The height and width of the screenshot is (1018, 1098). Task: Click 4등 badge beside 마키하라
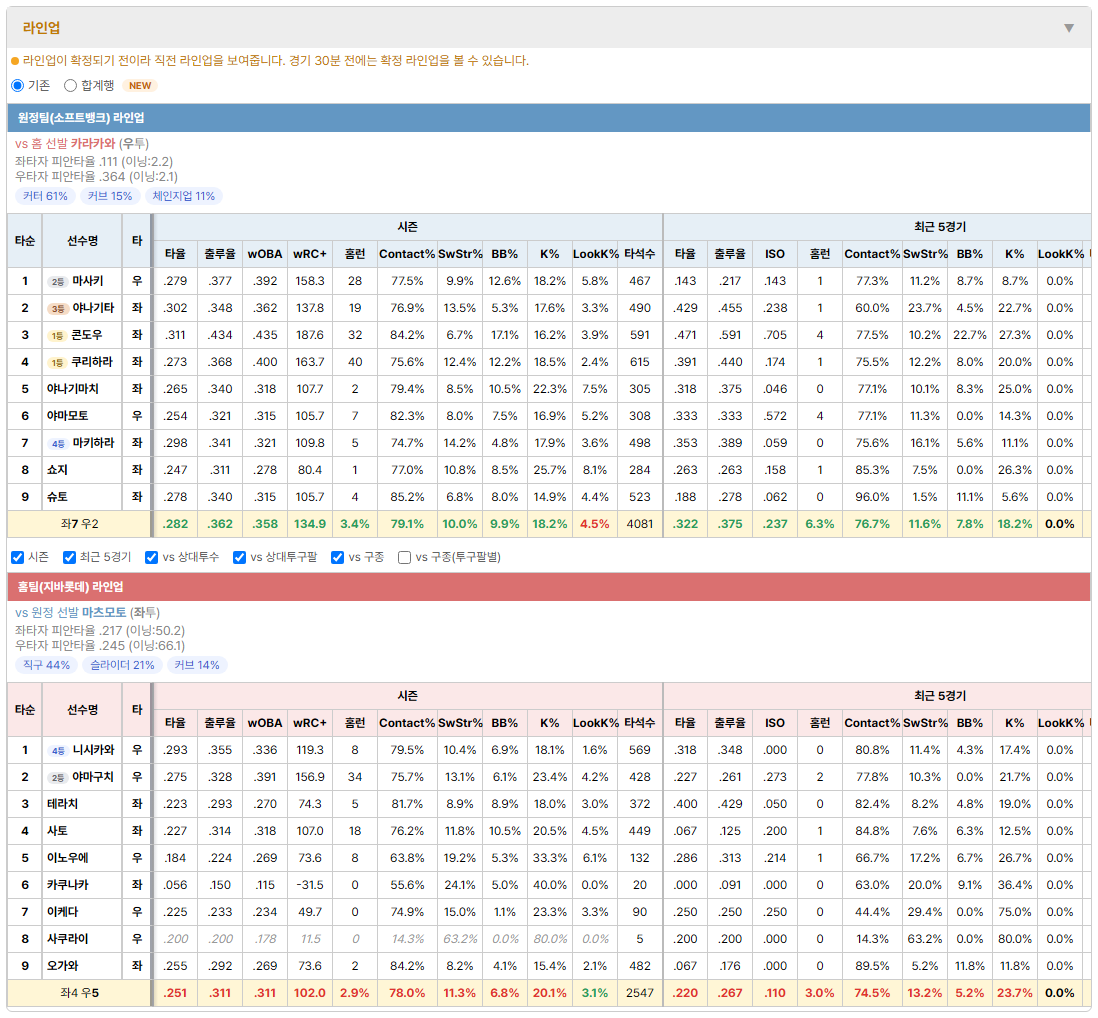pos(57,443)
